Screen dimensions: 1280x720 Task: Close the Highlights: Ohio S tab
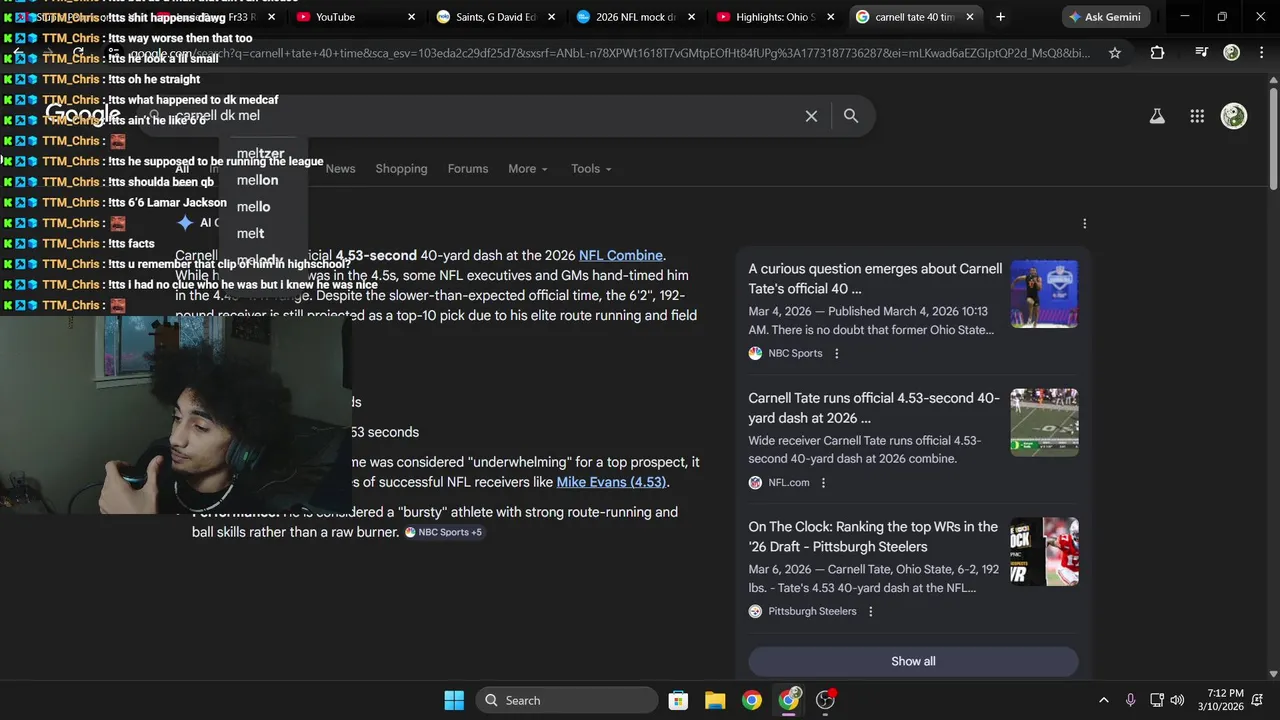tap(832, 17)
